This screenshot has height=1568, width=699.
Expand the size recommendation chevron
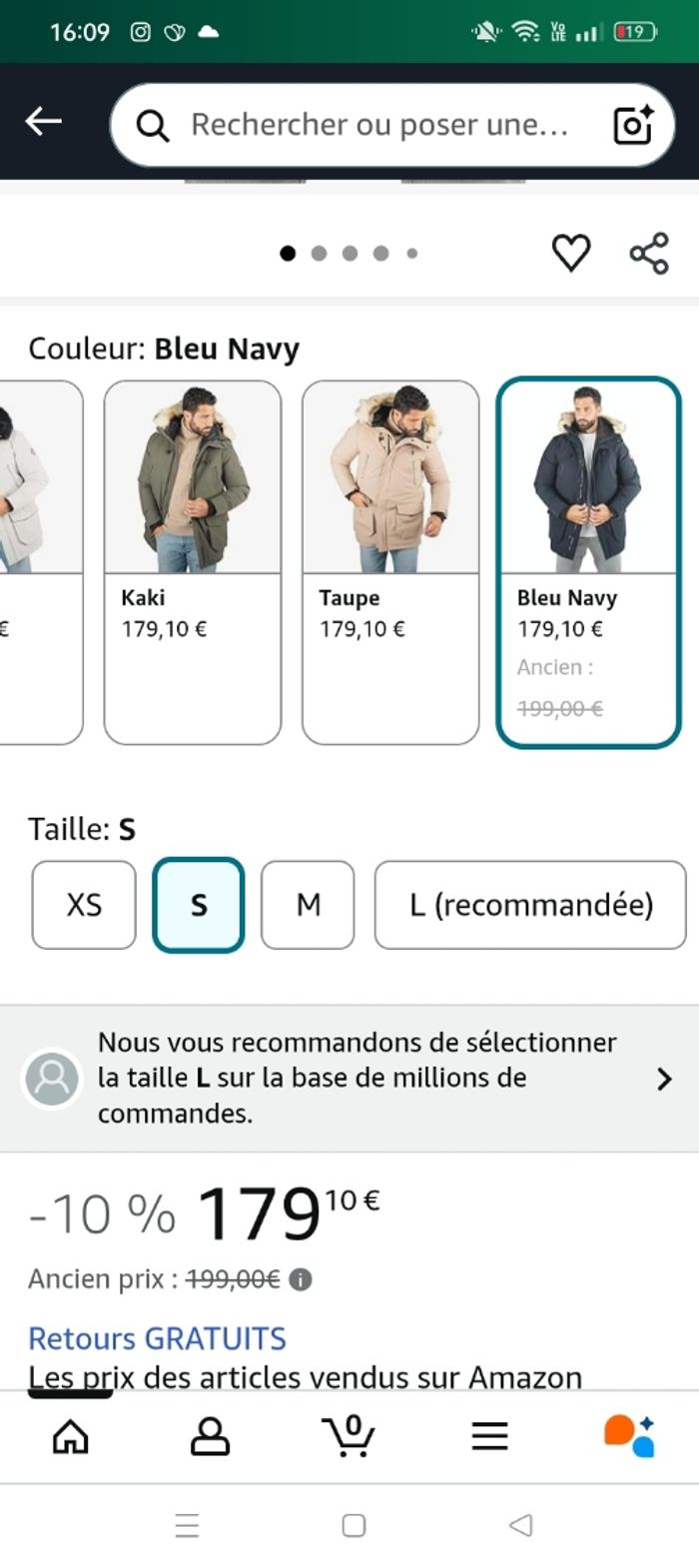(664, 1079)
